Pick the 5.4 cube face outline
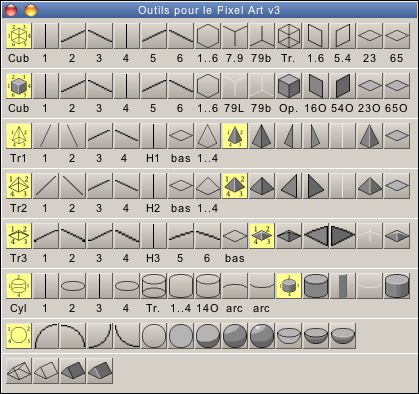The height and width of the screenshot is (394, 419). click(x=343, y=36)
